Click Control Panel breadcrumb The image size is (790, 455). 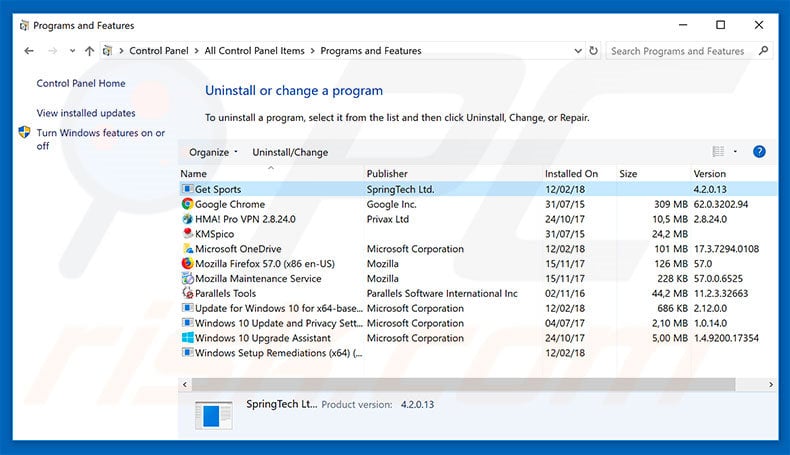point(159,51)
